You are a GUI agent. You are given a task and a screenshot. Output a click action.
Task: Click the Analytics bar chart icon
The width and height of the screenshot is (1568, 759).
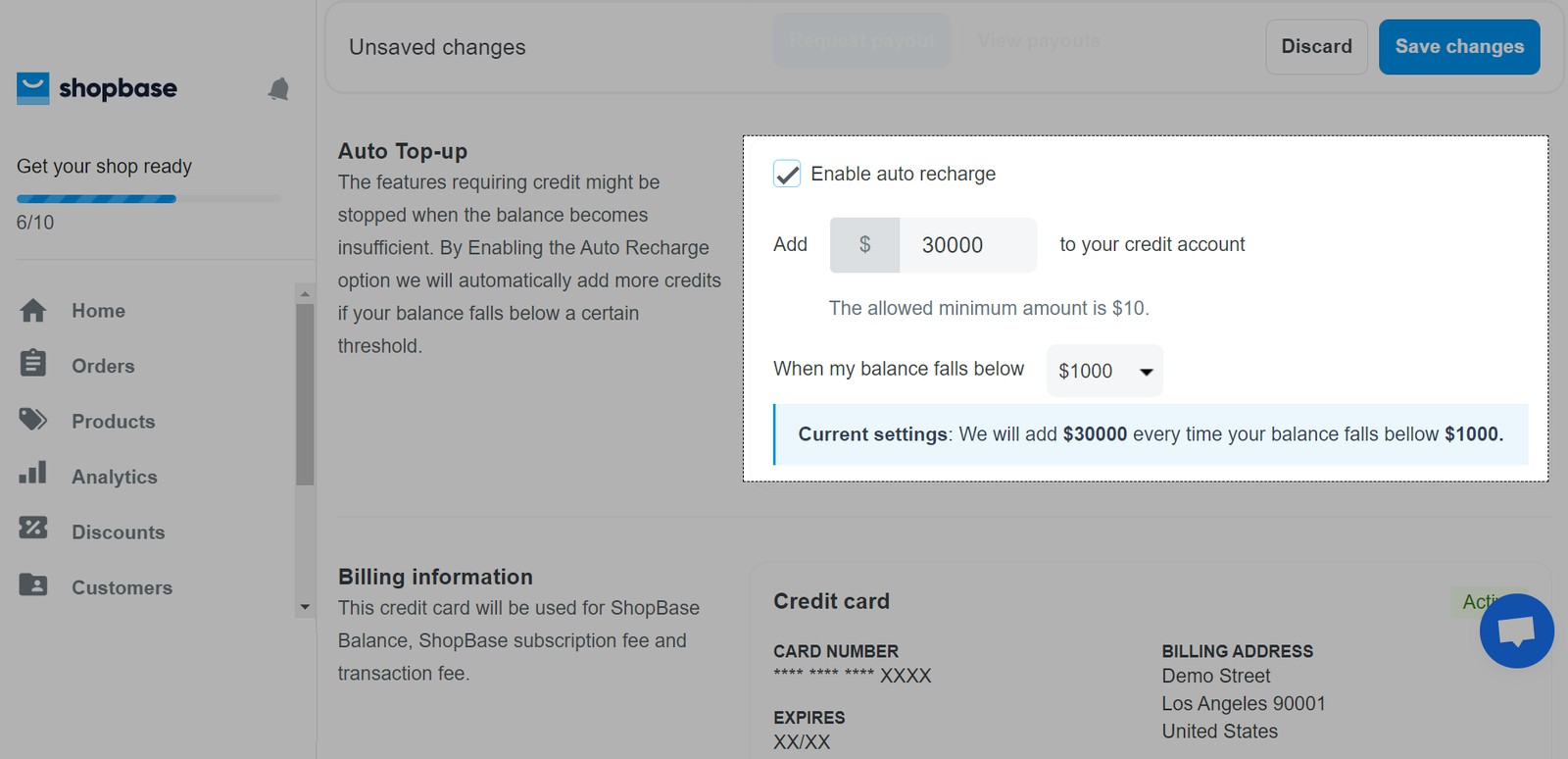tap(33, 474)
